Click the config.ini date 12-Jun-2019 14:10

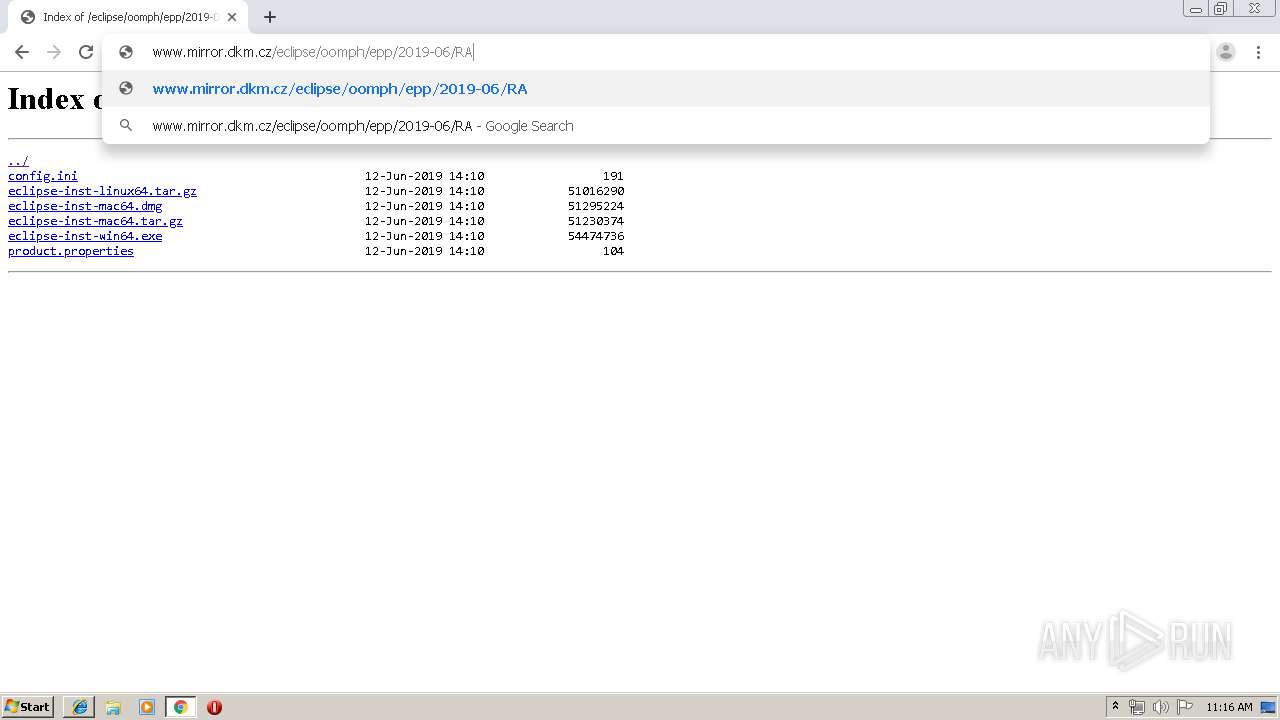424,176
